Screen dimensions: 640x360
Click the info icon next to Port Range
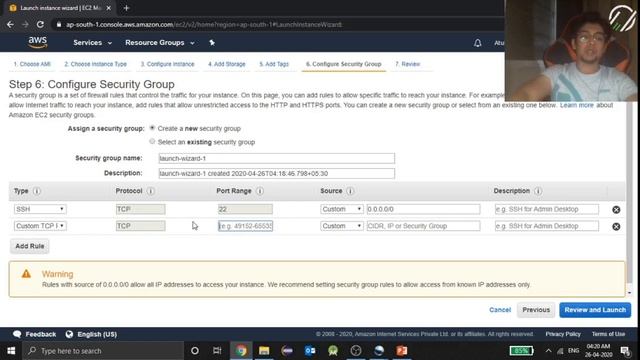pos(260,191)
